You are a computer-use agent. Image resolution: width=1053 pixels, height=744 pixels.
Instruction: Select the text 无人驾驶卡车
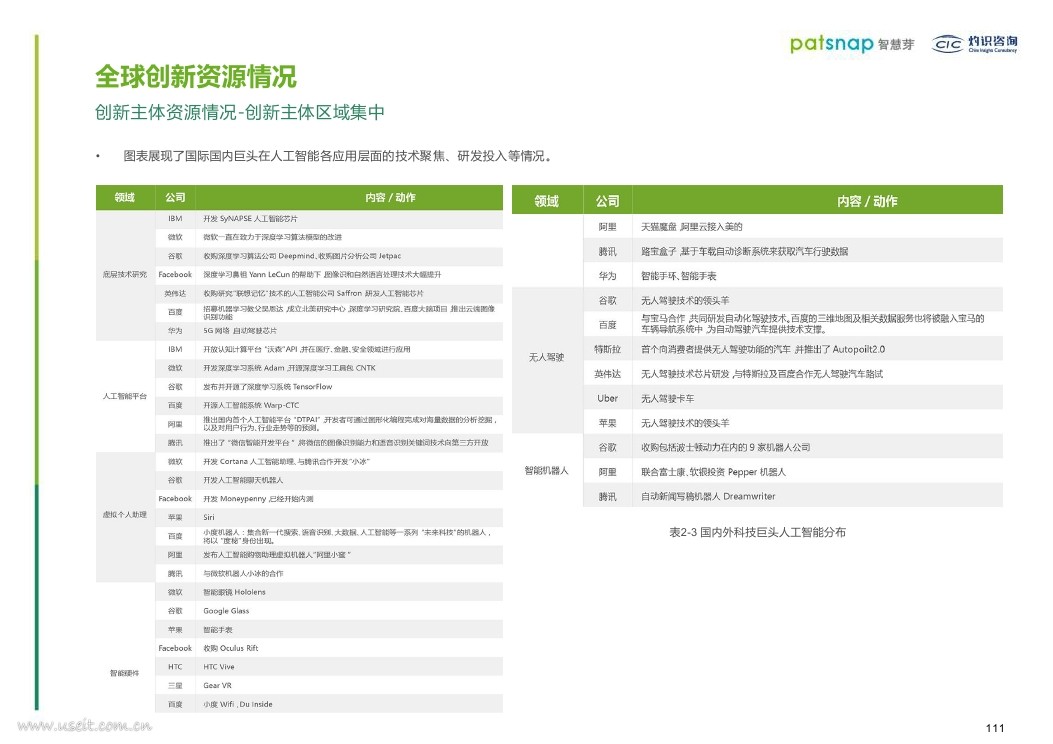pos(668,399)
